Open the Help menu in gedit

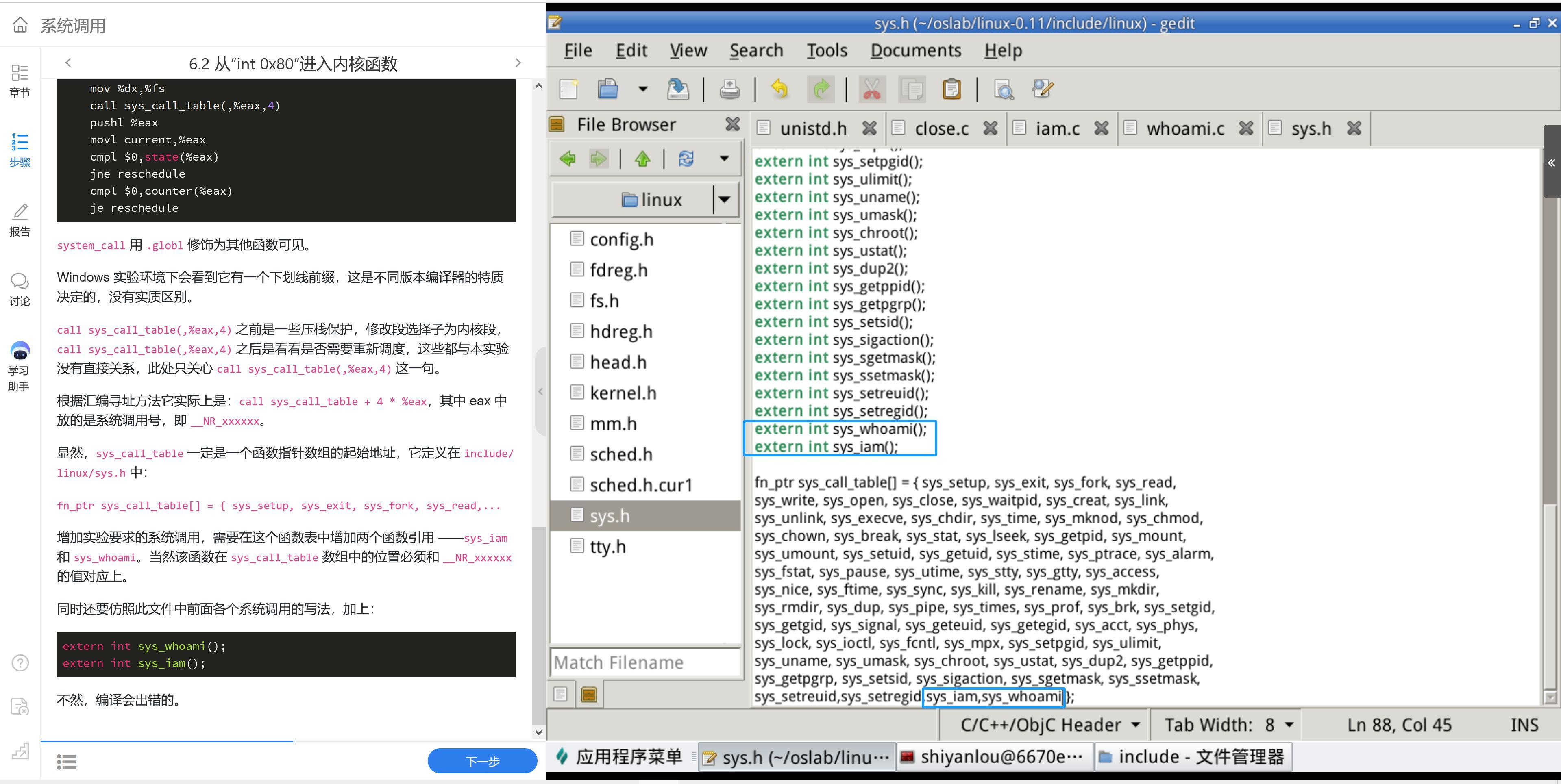[x=1003, y=50]
